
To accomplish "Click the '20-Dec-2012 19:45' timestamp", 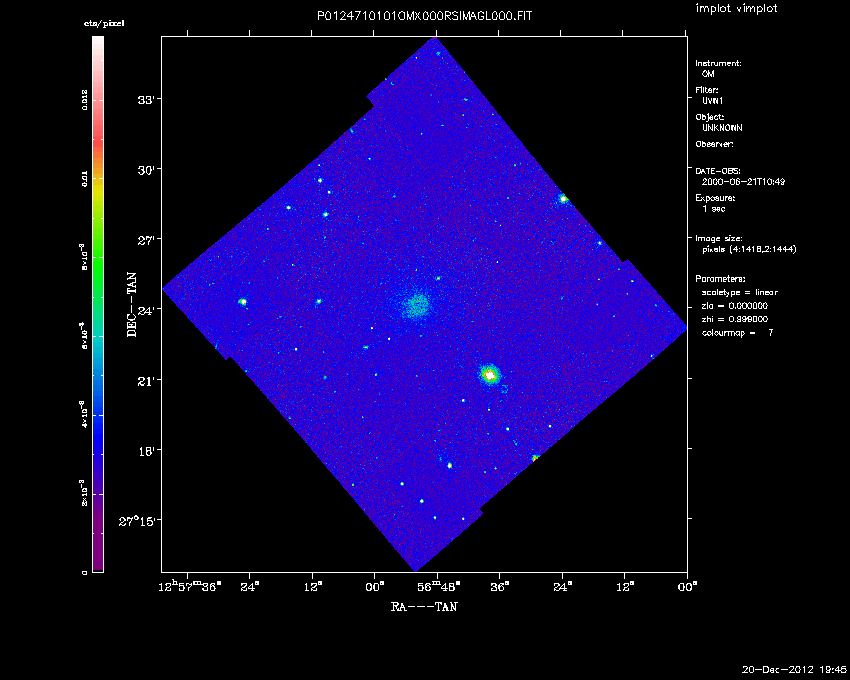I will click(x=794, y=670).
